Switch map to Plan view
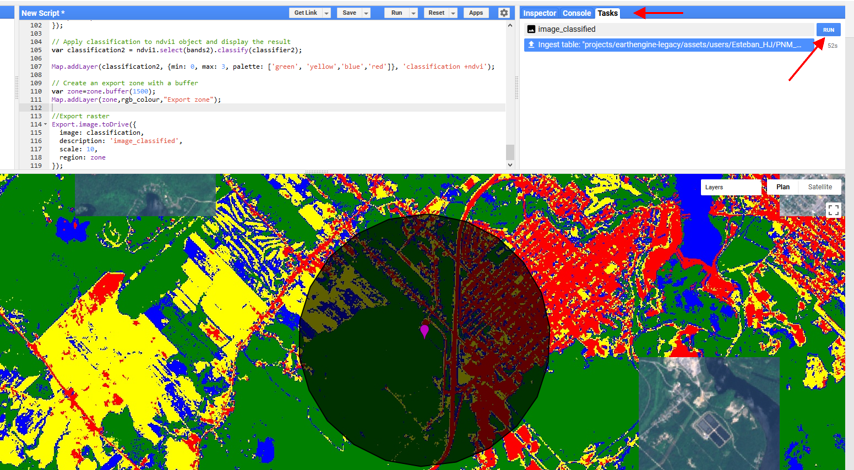The width and height of the screenshot is (854, 470). click(x=783, y=187)
